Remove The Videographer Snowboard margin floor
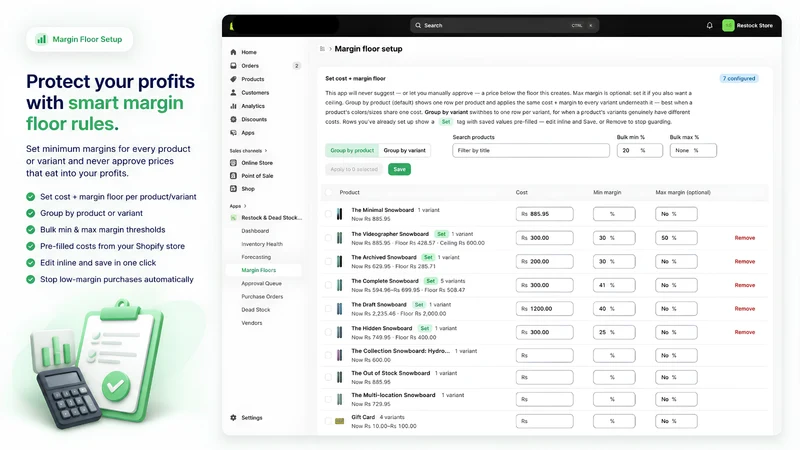This screenshot has height=450, width=800. [744, 238]
